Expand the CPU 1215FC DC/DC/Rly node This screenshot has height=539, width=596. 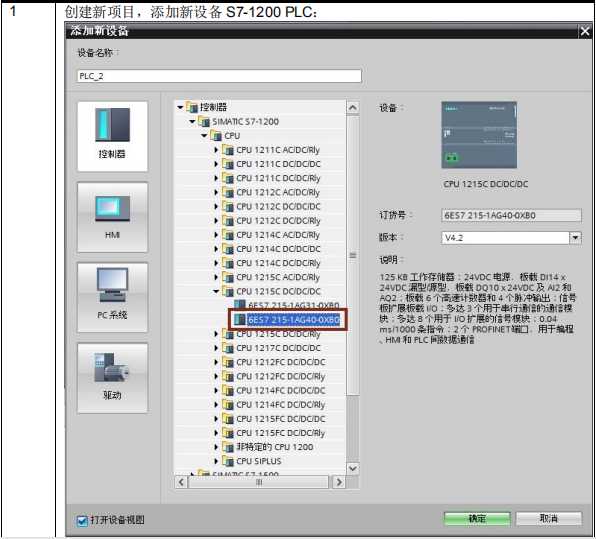(x=216, y=433)
